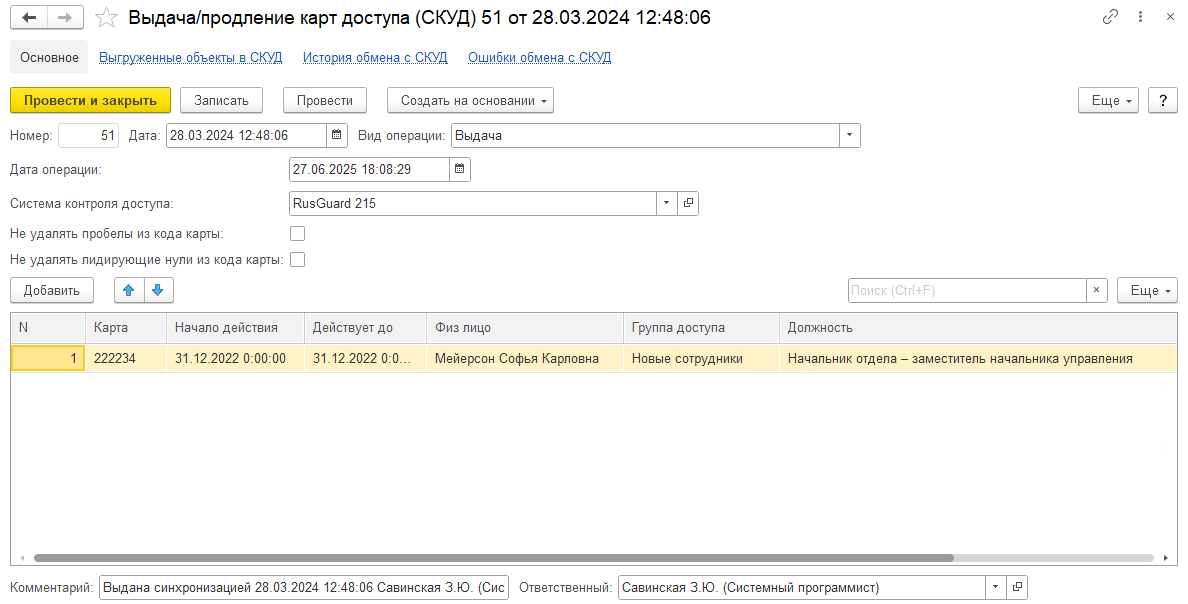Click the N column header
The image size is (1188, 604).
tap(48, 327)
